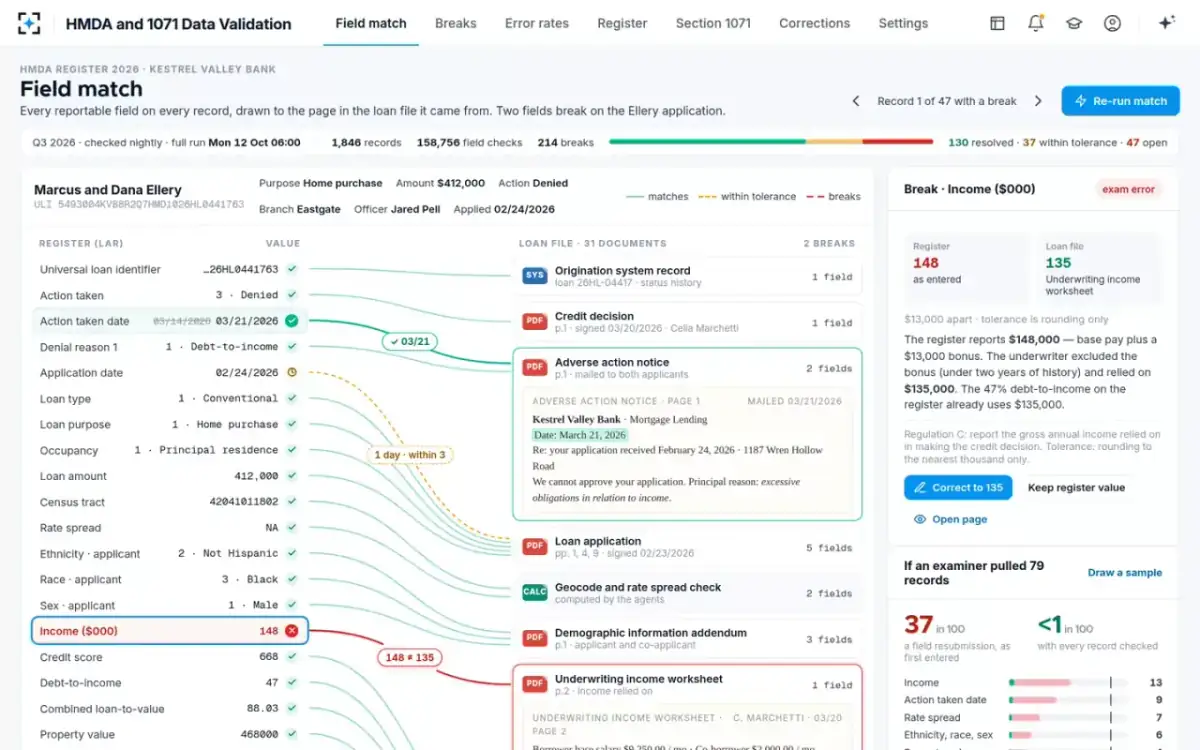The image size is (1200, 750).
Task: Click the break resolution progress bar
Action: click(x=772, y=142)
